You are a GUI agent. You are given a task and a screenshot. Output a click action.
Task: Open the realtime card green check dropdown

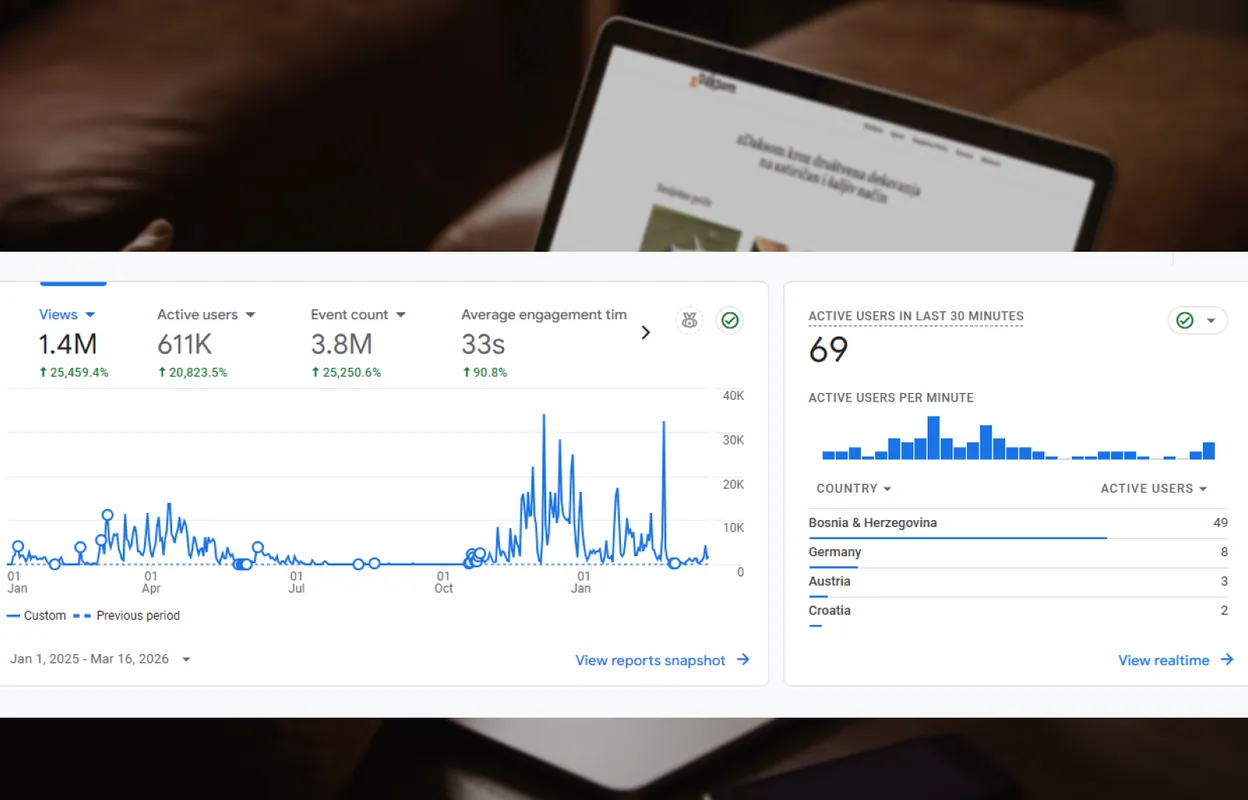[x=1197, y=321]
